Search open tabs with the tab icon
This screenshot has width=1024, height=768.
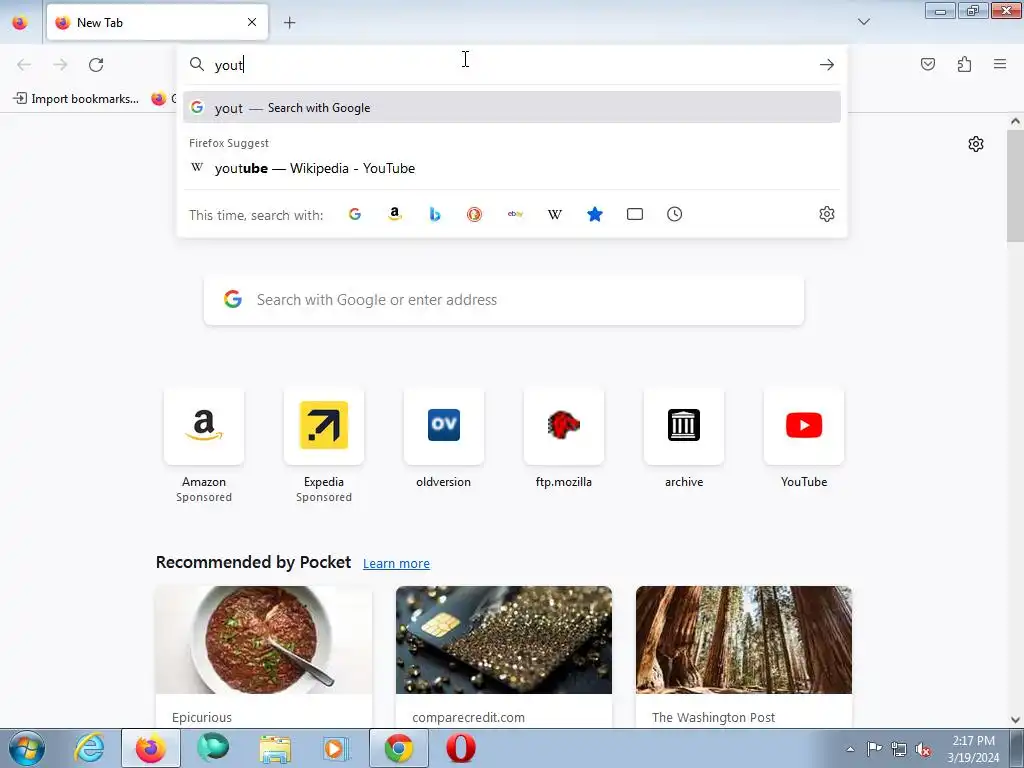coord(635,214)
